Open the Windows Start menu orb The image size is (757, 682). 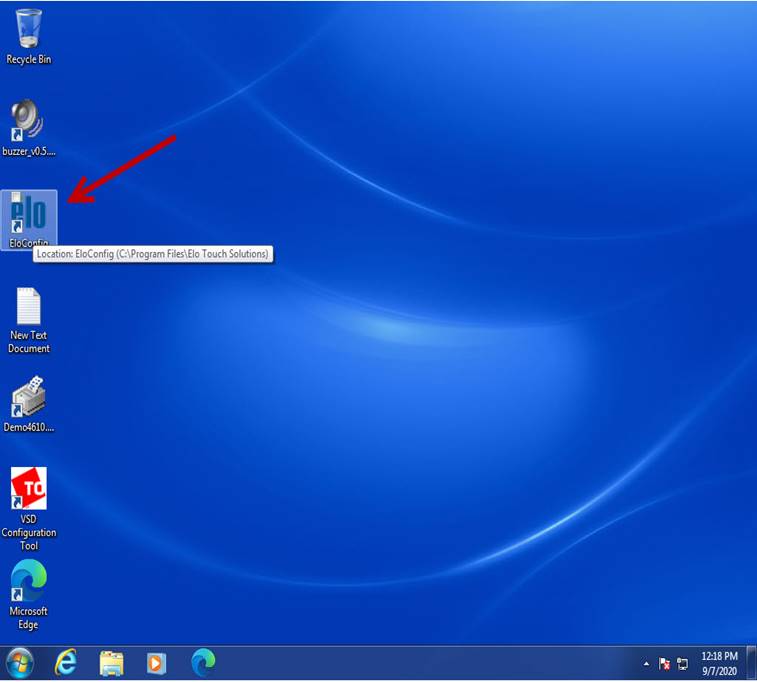[x=19, y=662]
